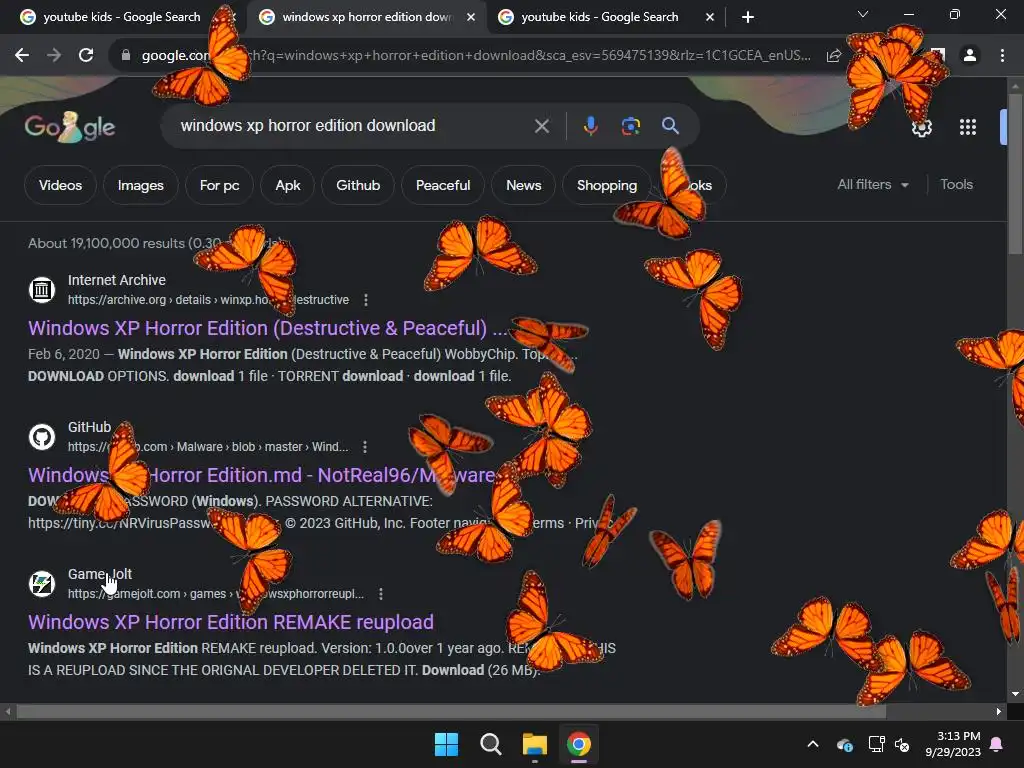
Task: Open the search Tools option
Action: 956,185
